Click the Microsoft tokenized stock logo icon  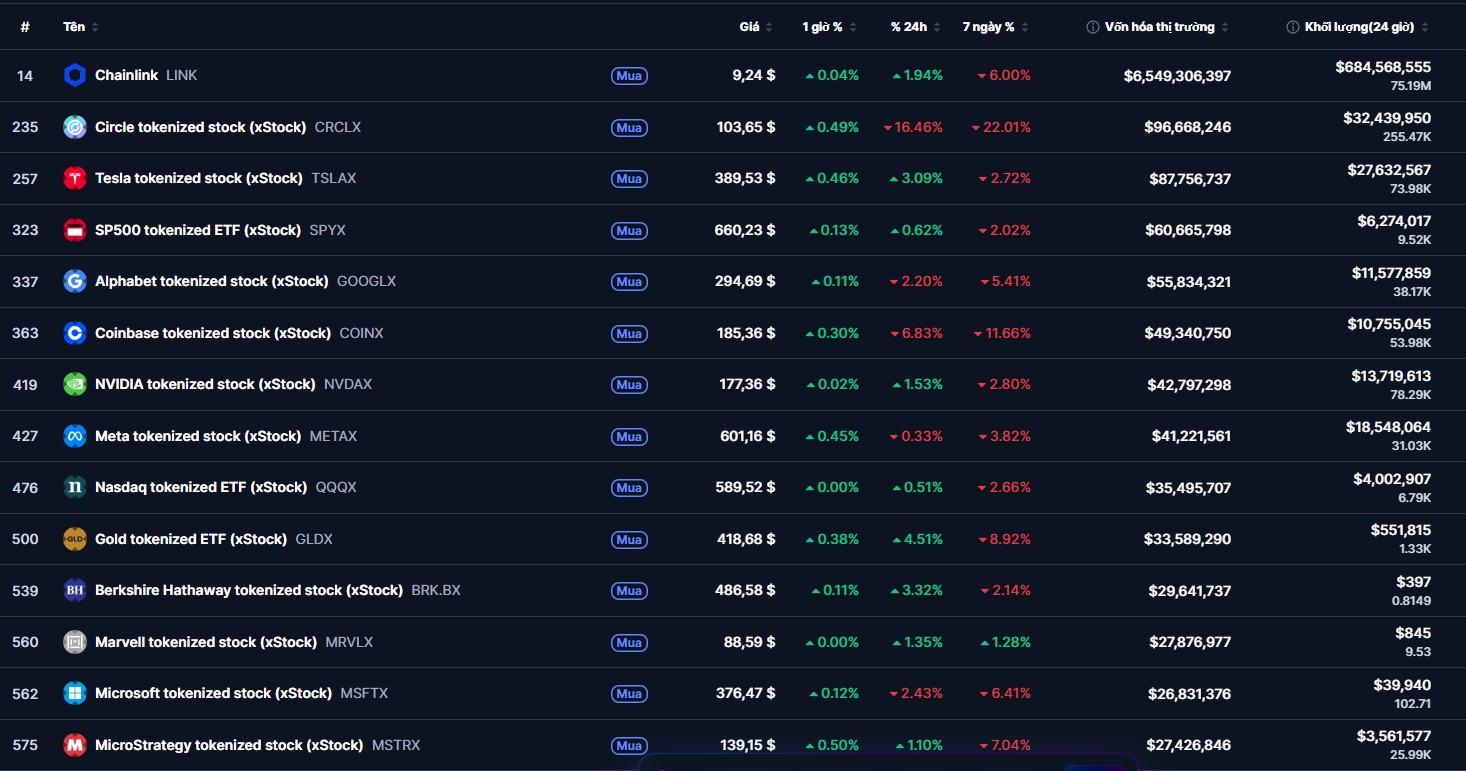coord(75,693)
